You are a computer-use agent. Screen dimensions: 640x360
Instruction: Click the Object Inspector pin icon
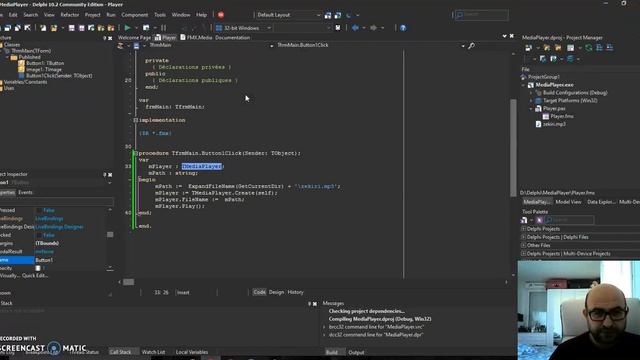pyautogui.click(x=104, y=174)
